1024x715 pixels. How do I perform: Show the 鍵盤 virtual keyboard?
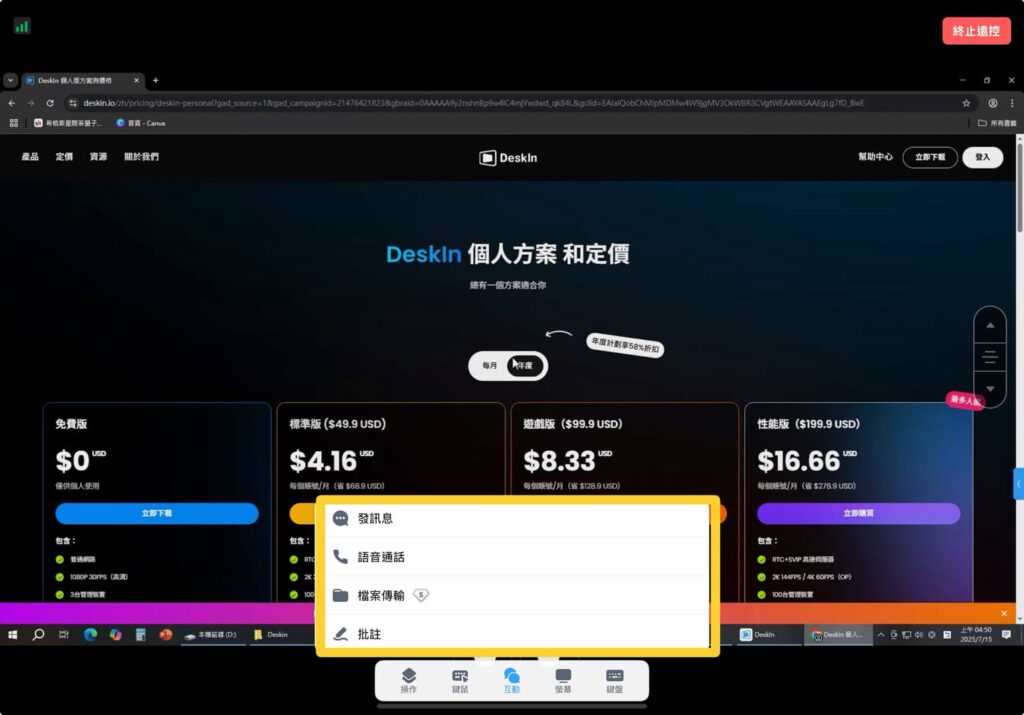615,680
